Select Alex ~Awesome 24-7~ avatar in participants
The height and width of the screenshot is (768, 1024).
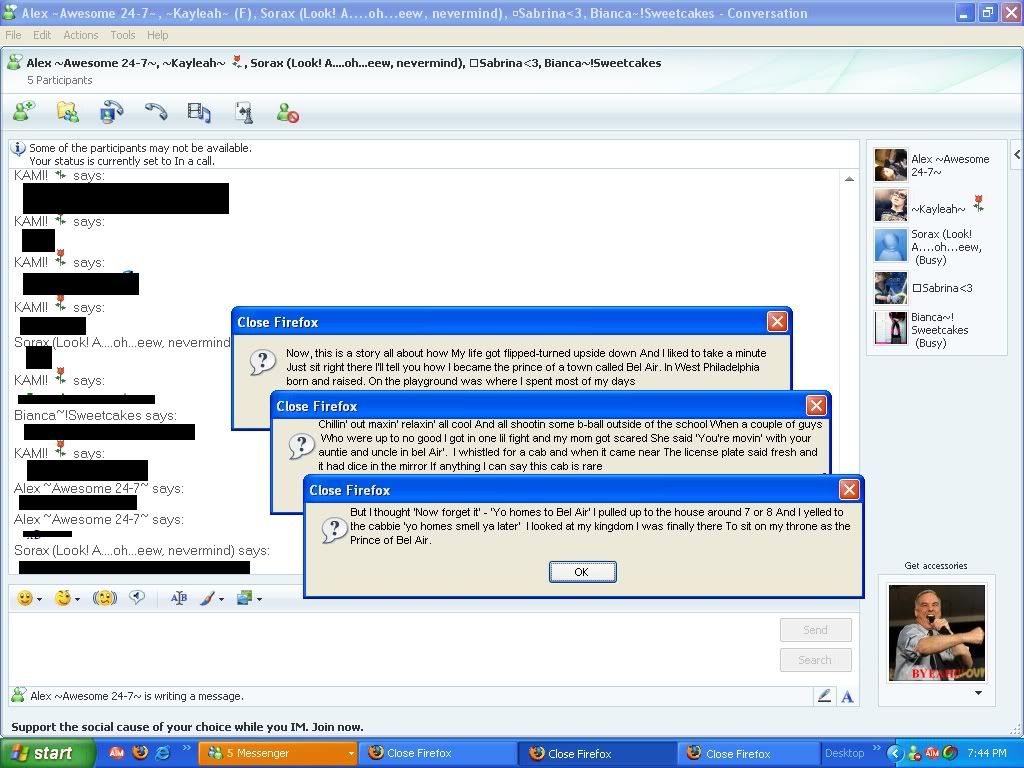click(890, 165)
